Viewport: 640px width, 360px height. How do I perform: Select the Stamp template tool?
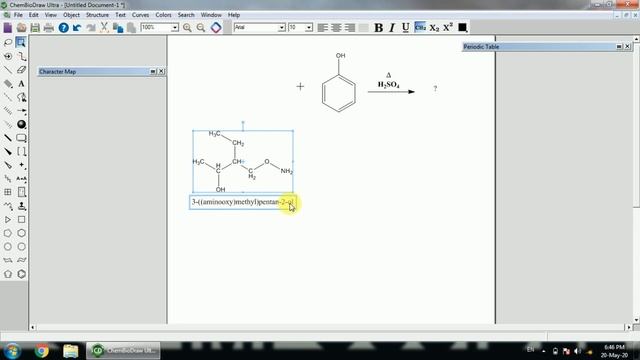pos(22,206)
